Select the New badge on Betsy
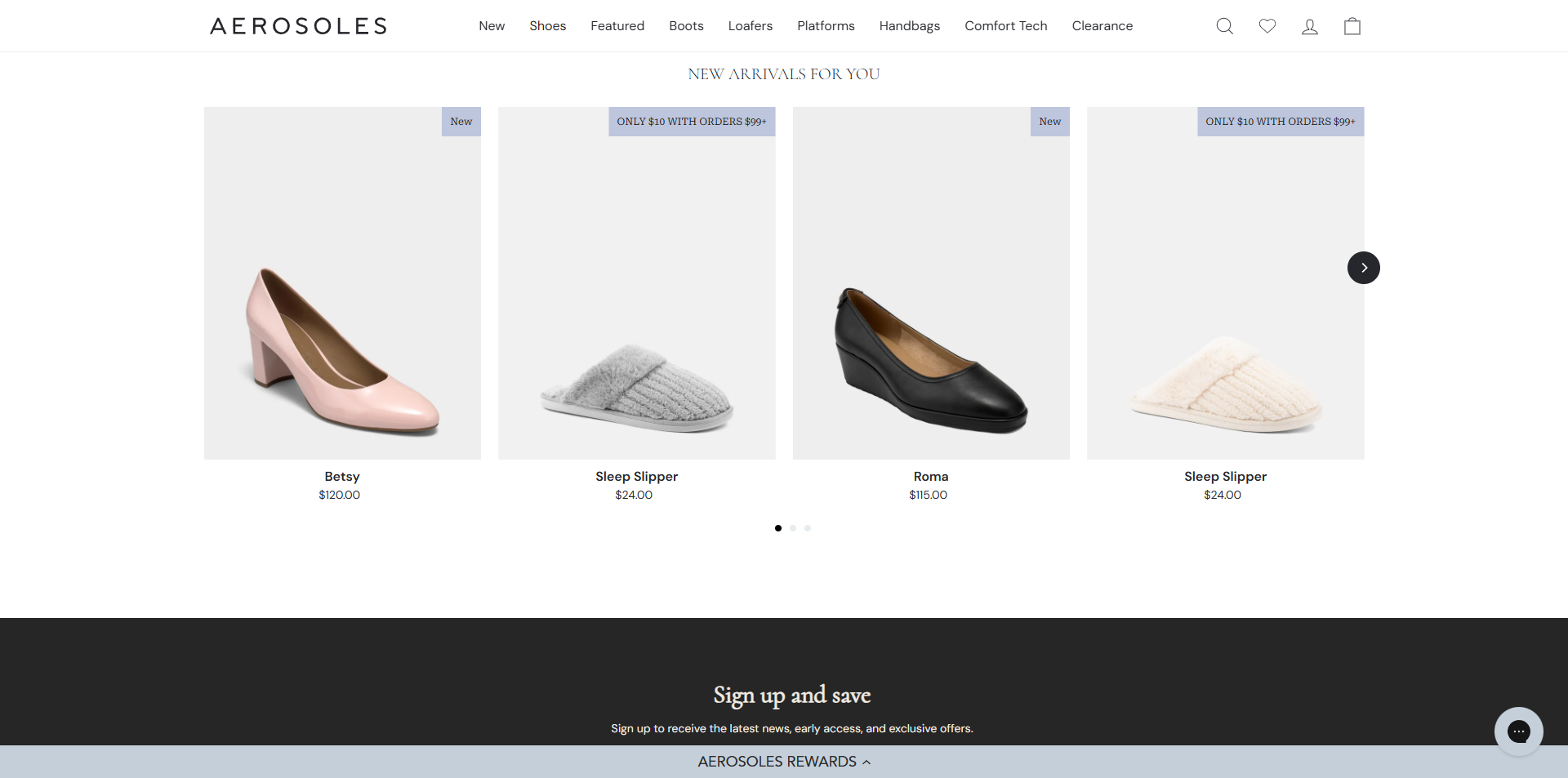This screenshot has height=778, width=1568. pyautogui.click(x=460, y=121)
